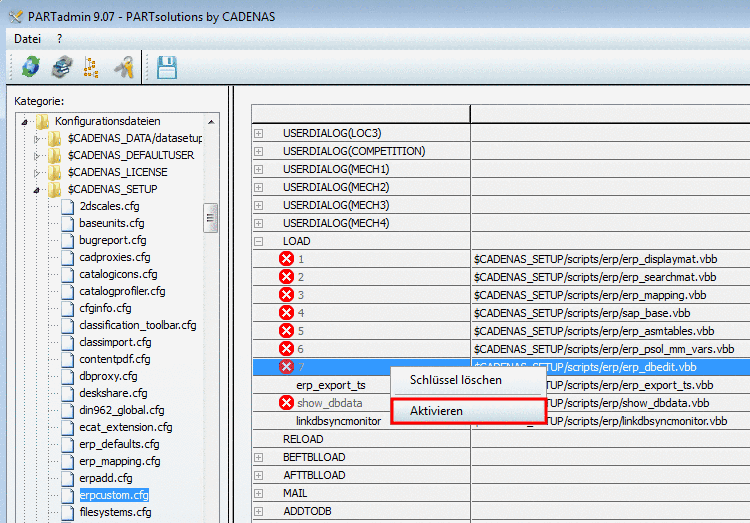Expand the MAIL section

click(x=259, y=493)
